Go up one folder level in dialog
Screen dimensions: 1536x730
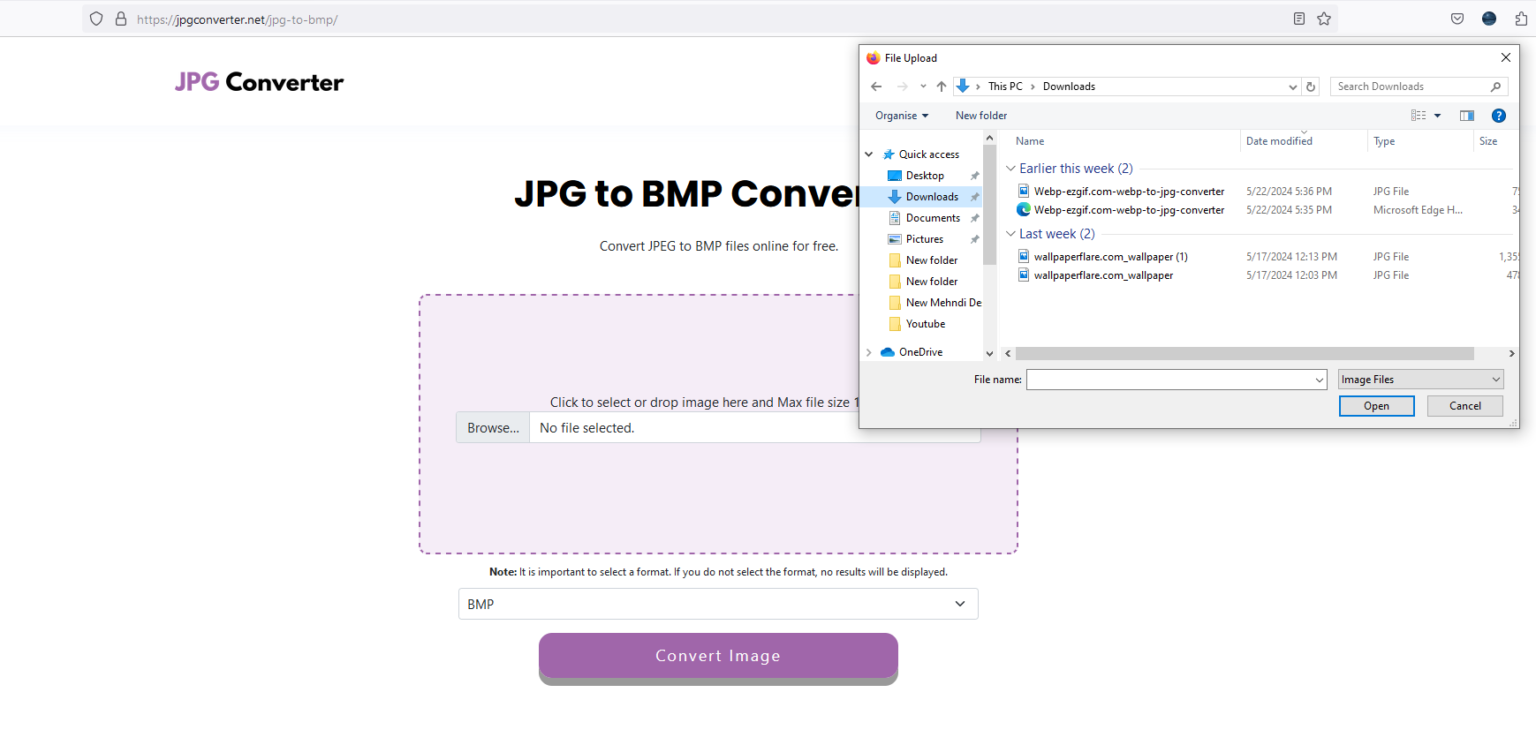[941, 87]
